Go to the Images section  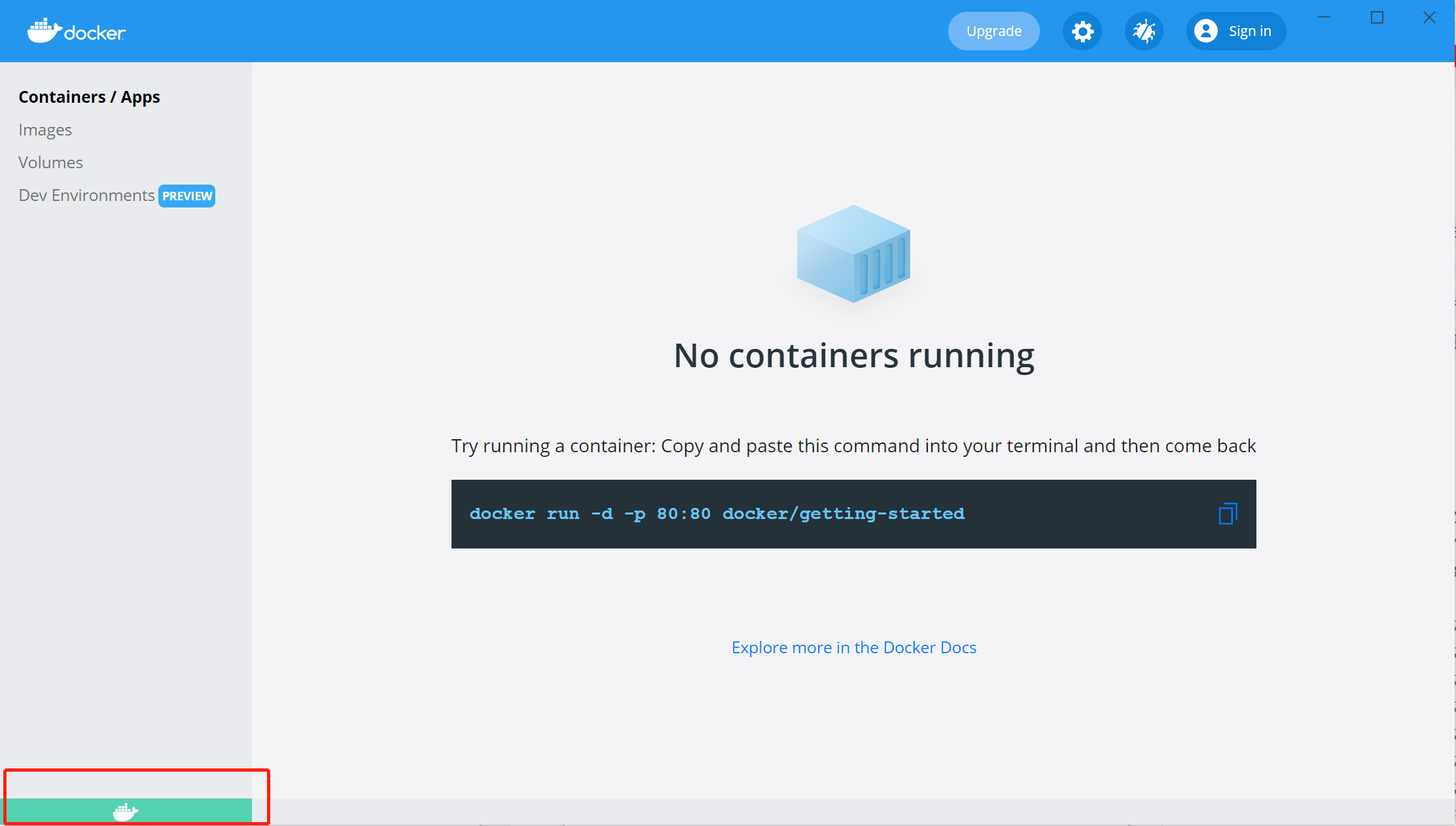tap(45, 130)
